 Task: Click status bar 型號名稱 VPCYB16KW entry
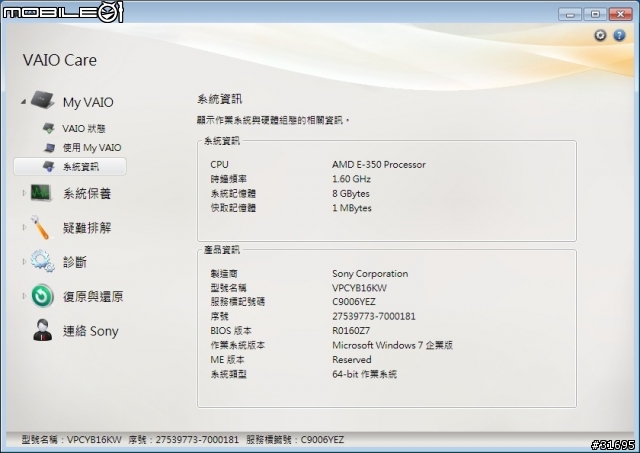[71, 440]
